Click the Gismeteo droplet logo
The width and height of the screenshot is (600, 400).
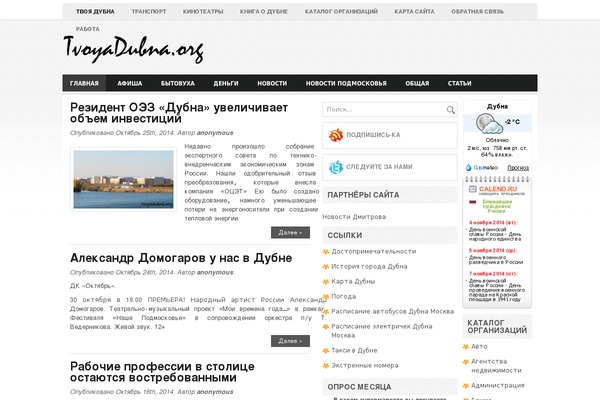click(468, 168)
